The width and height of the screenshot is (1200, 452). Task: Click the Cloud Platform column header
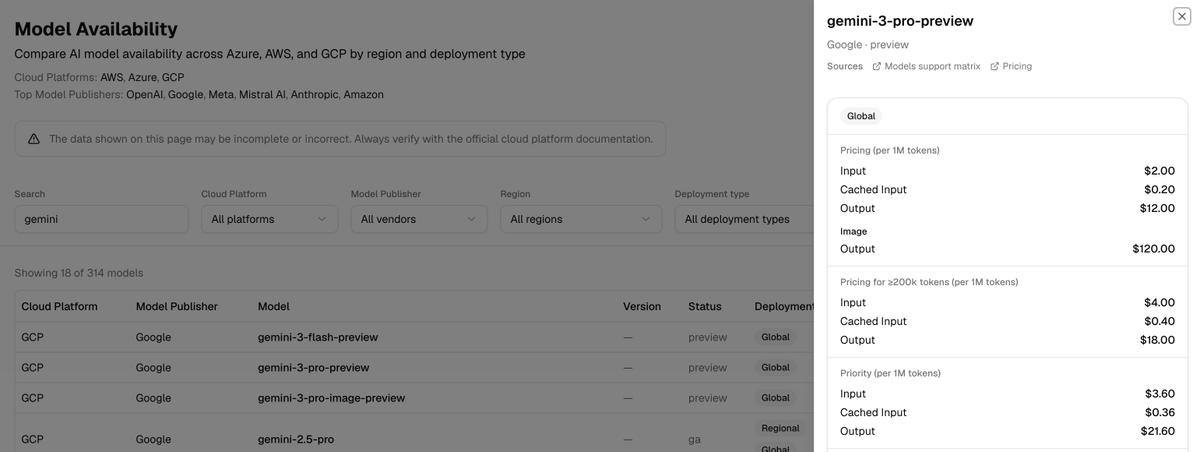[59, 306]
